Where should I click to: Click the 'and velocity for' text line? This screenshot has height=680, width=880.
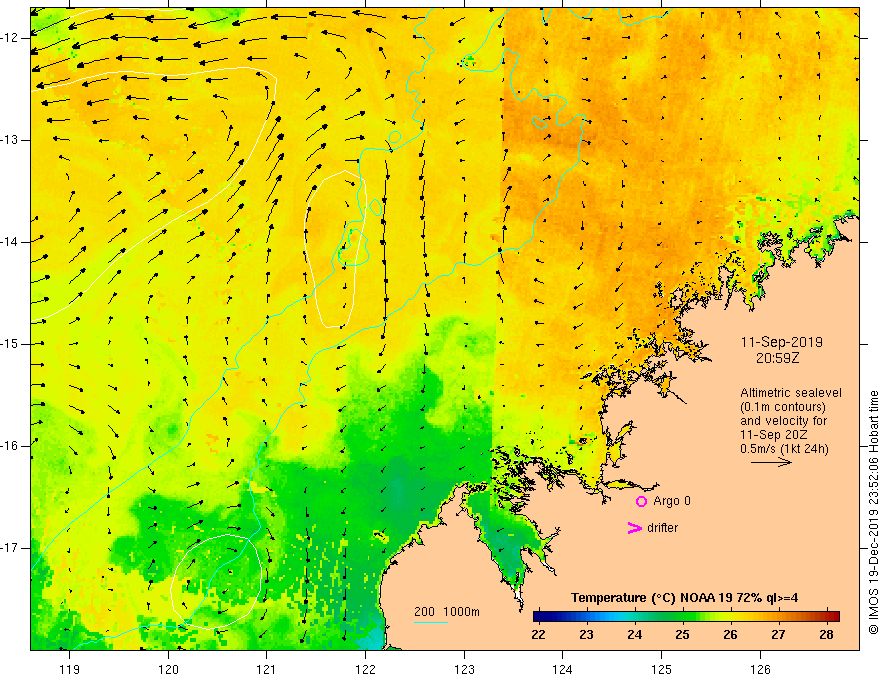(x=783, y=421)
